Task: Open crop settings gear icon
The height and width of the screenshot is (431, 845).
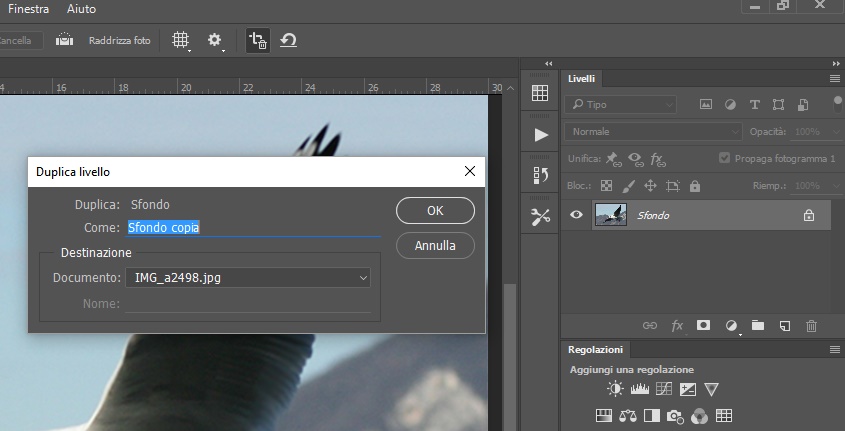Action: 214,40
